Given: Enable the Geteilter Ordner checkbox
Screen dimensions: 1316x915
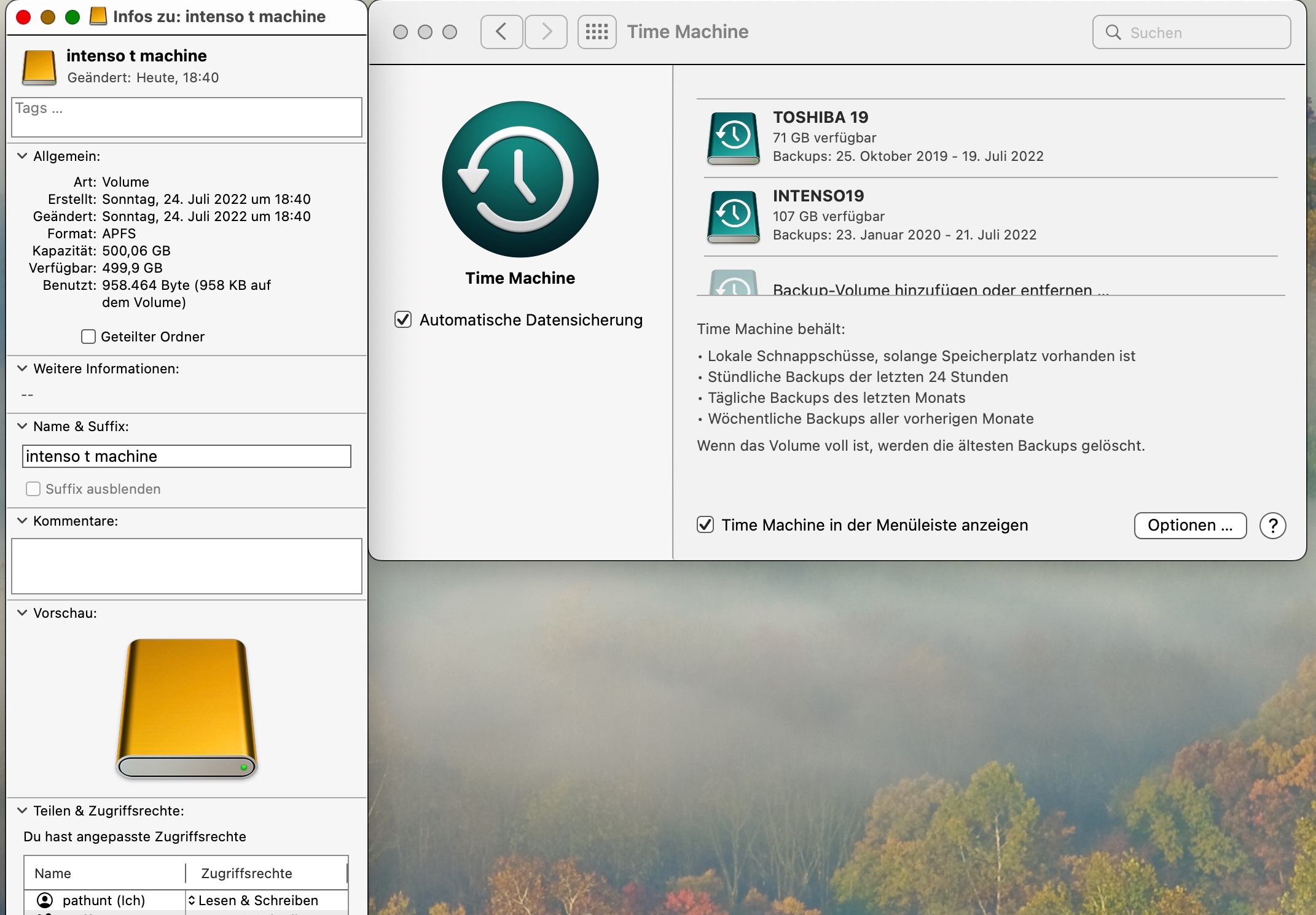Looking at the screenshot, I should coord(88,337).
